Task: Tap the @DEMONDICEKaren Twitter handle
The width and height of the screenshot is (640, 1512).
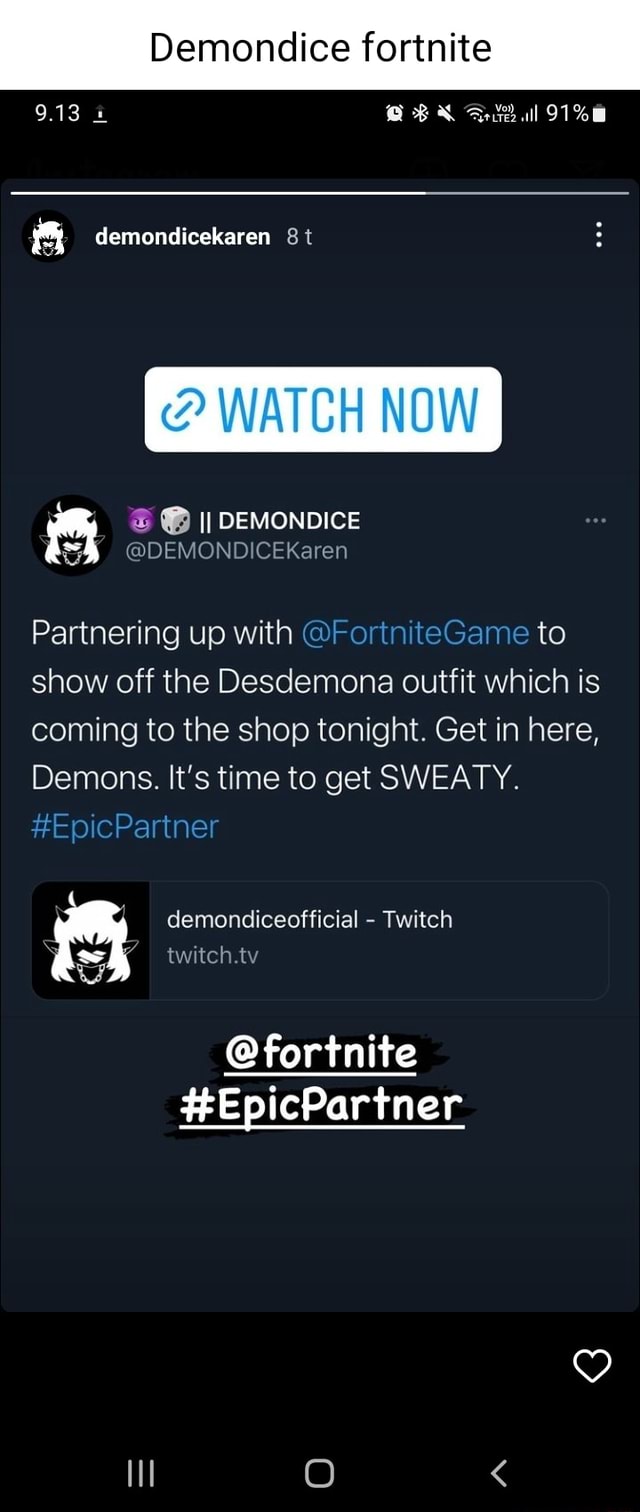Action: (236, 550)
